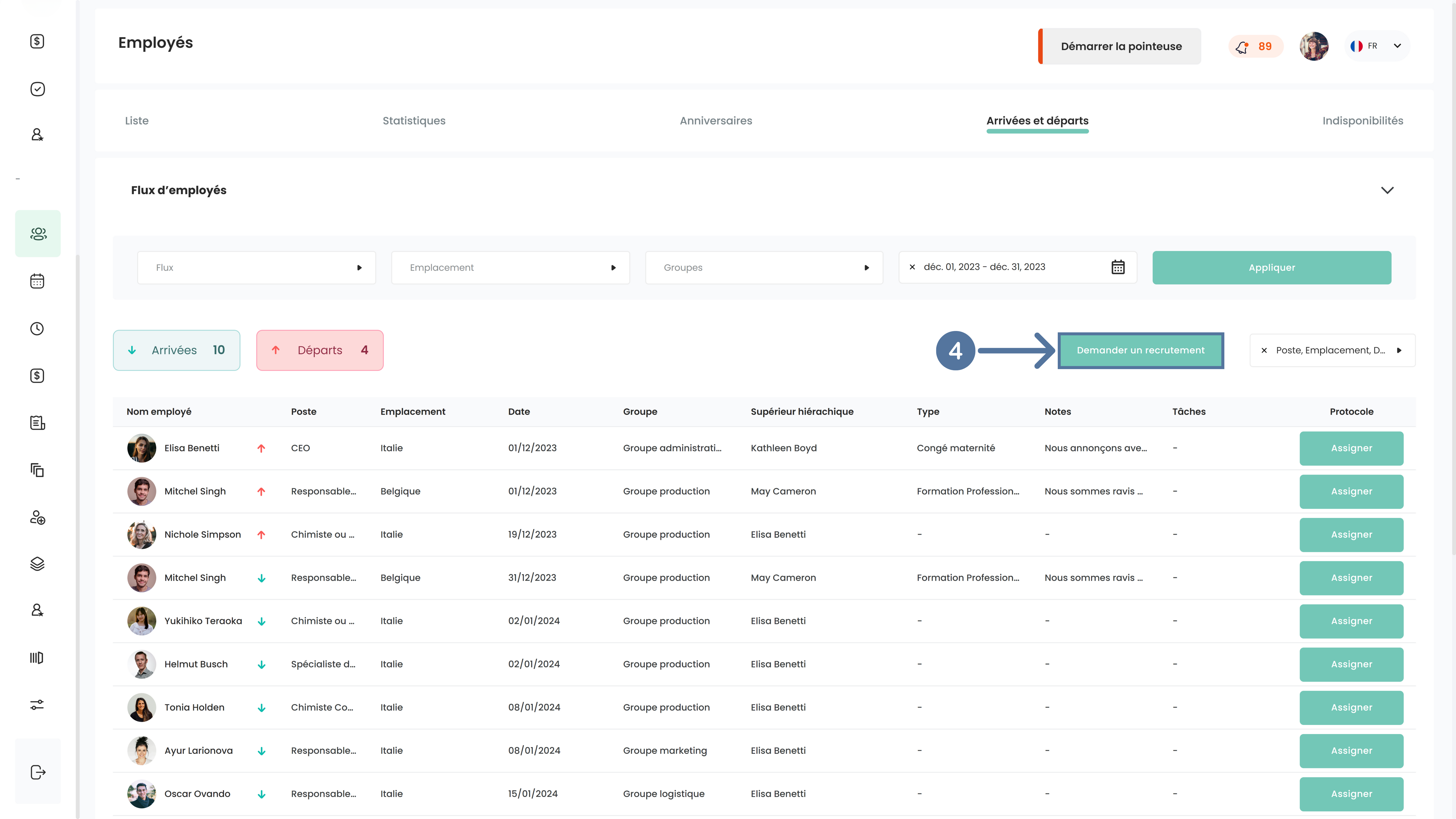Viewport: 1456px width, 819px height.
Task: Click Helmut Busch's avatar photo
Action: 142,664
